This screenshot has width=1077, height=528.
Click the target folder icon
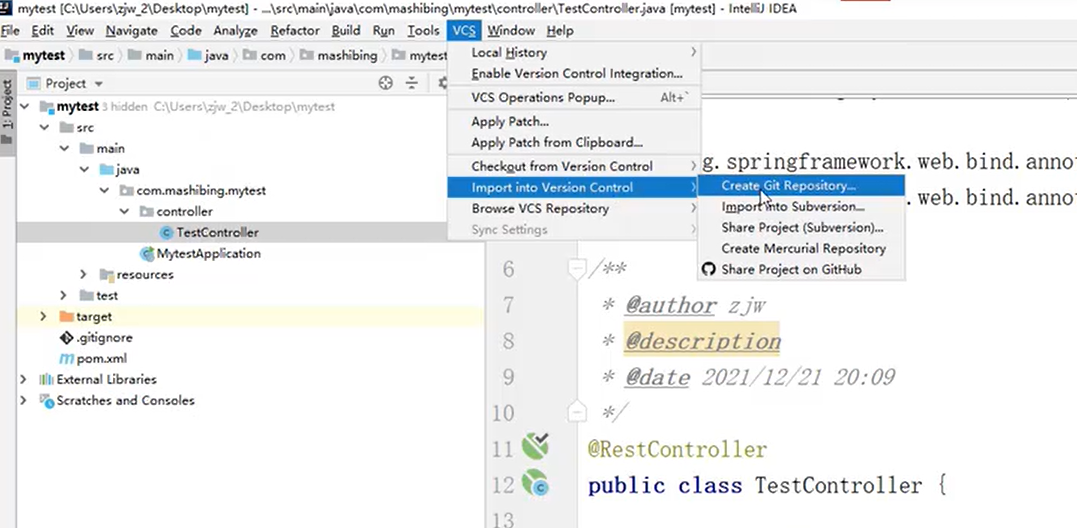click(x=66, y=317)
